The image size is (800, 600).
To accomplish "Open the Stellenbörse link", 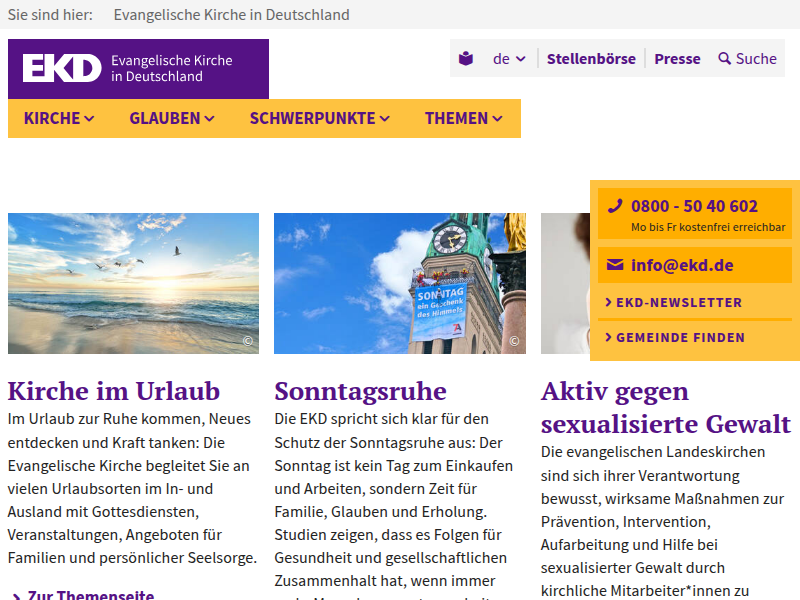I will pos(591,59).
